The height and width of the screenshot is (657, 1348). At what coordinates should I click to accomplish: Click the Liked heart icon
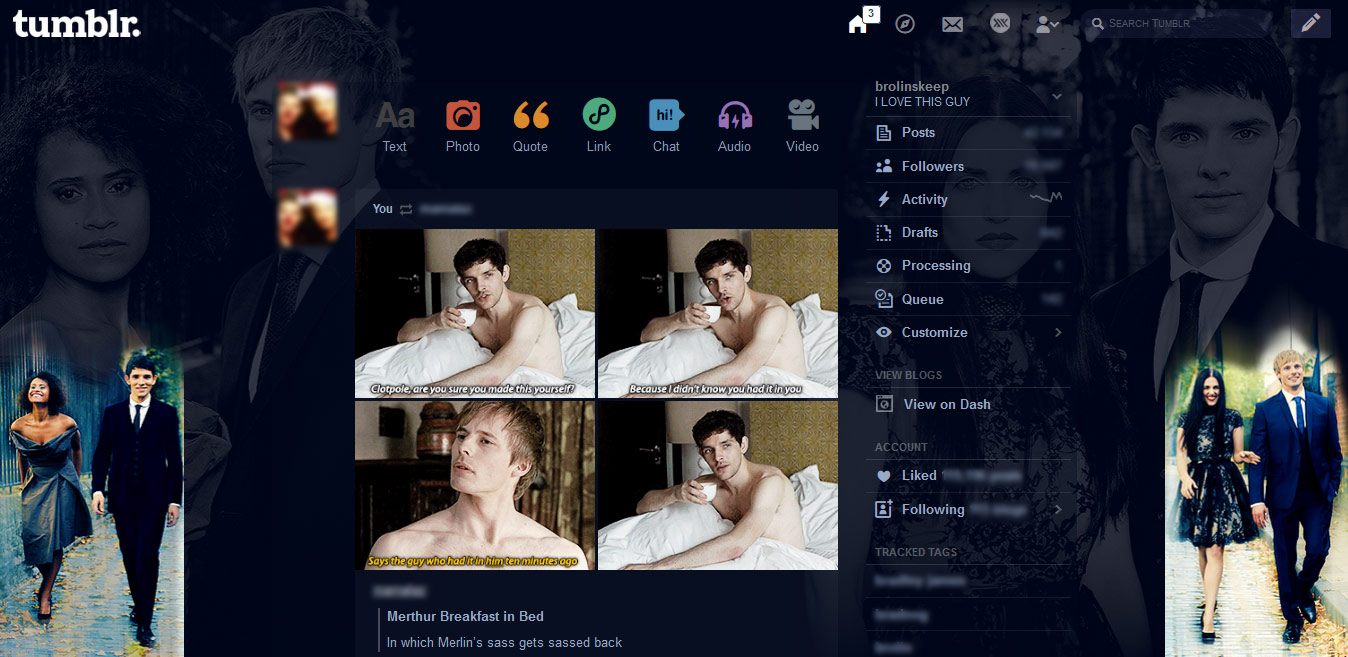click(883, 476)
